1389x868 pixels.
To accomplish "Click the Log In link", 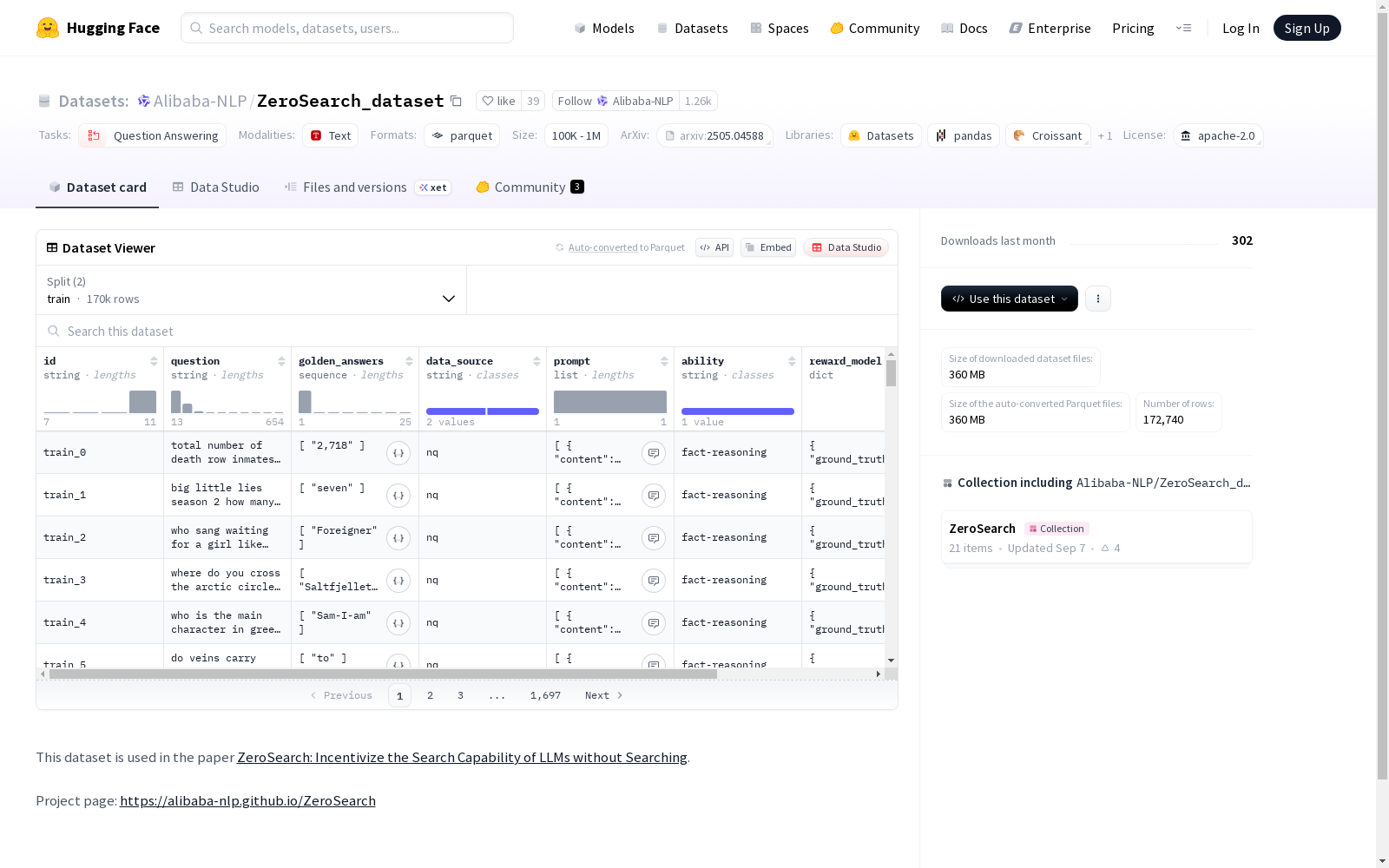I will click(1241, 28).
